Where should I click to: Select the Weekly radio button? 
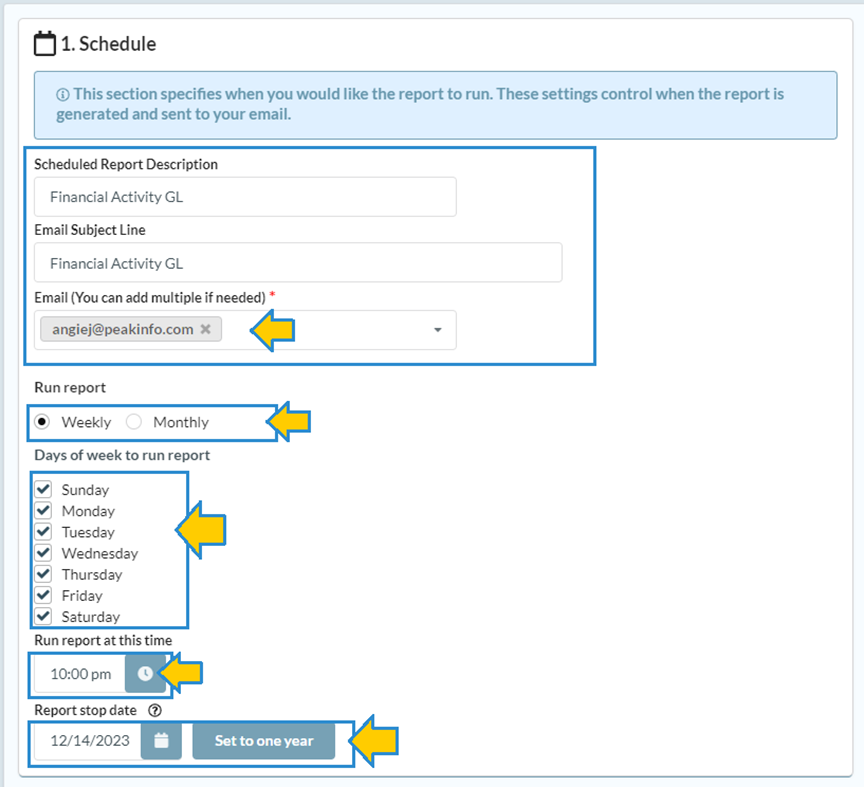pos(43,422)
